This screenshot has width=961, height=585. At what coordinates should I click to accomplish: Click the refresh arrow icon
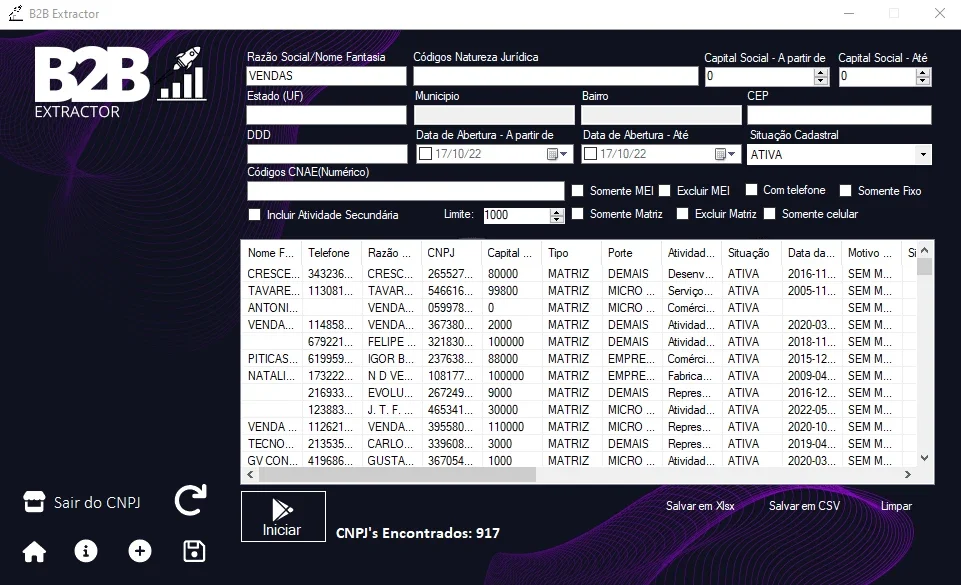[x=191, y=500]
